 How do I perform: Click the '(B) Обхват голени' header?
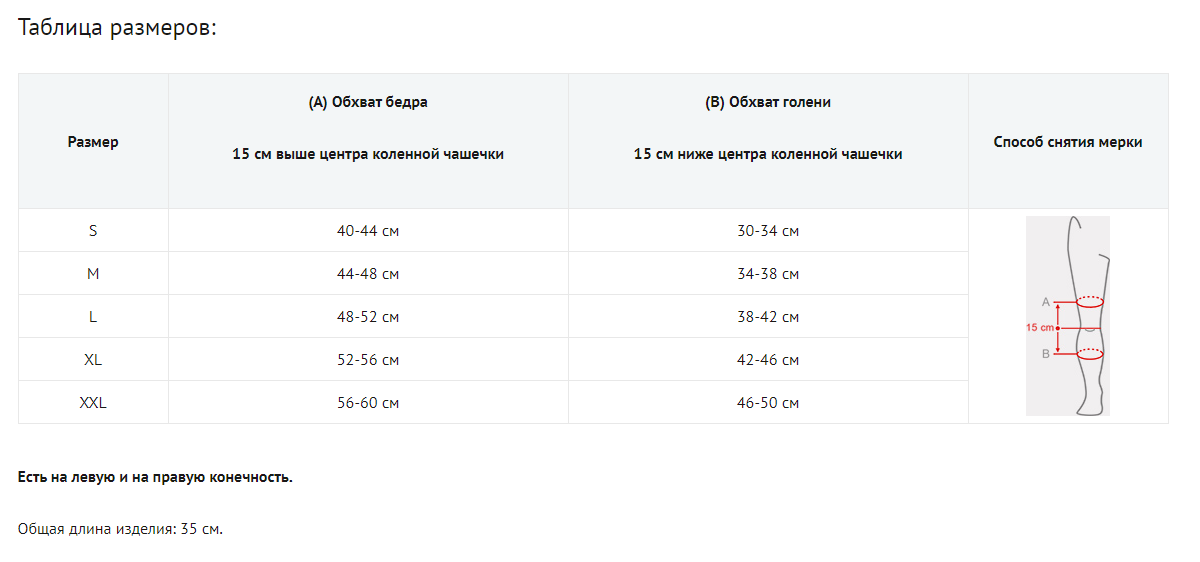[768, 102]
